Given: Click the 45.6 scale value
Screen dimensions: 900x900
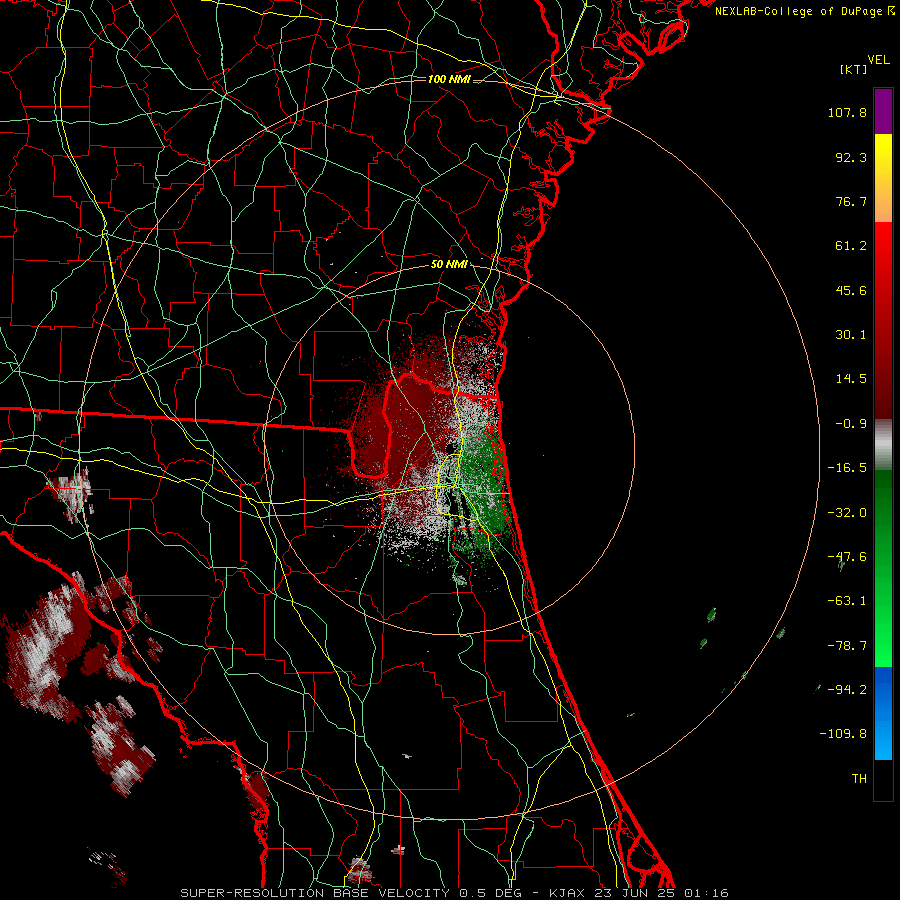Looking at the screenshot, I should 851,290.
